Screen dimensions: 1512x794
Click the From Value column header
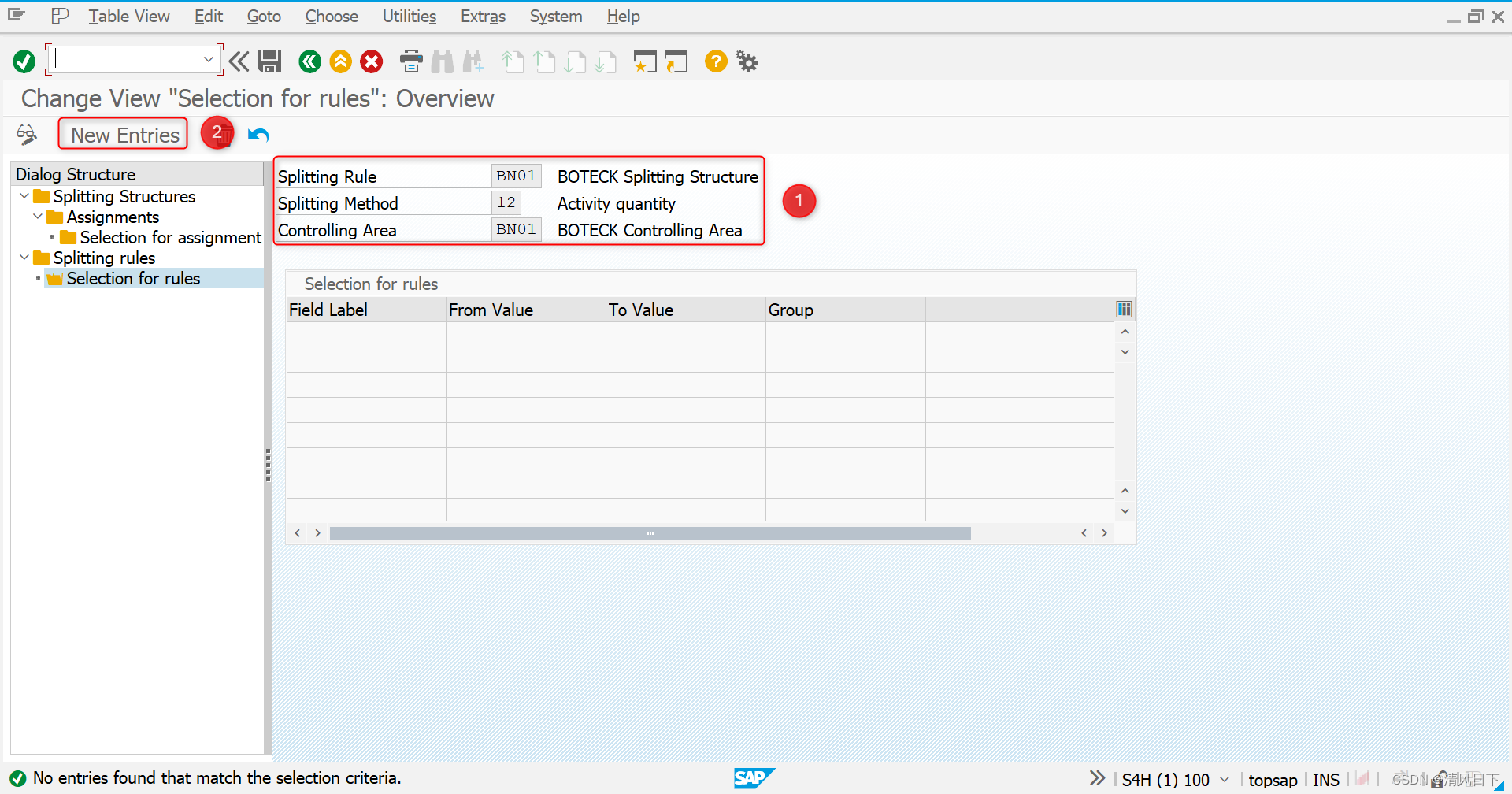pos(525,310)
